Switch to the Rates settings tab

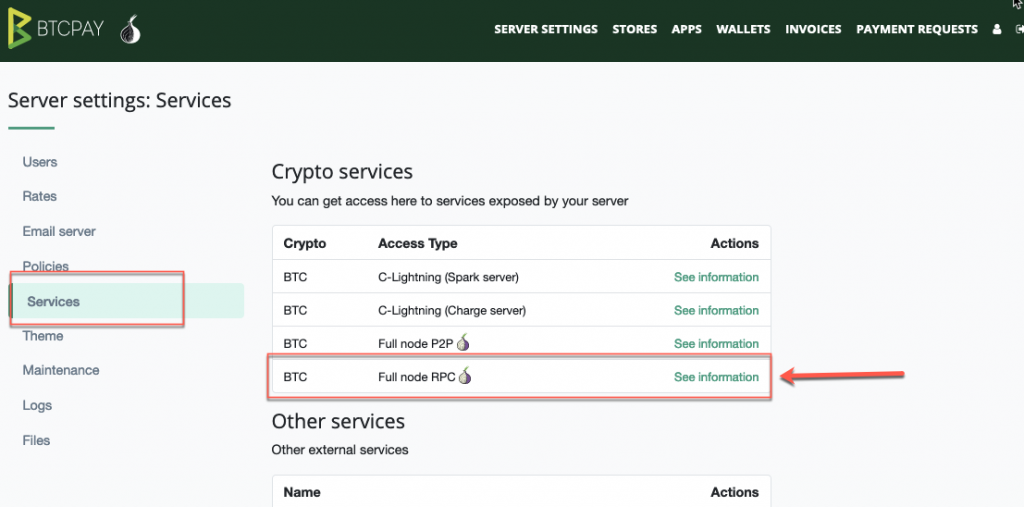pyautogui.click(x=40, y=196)
